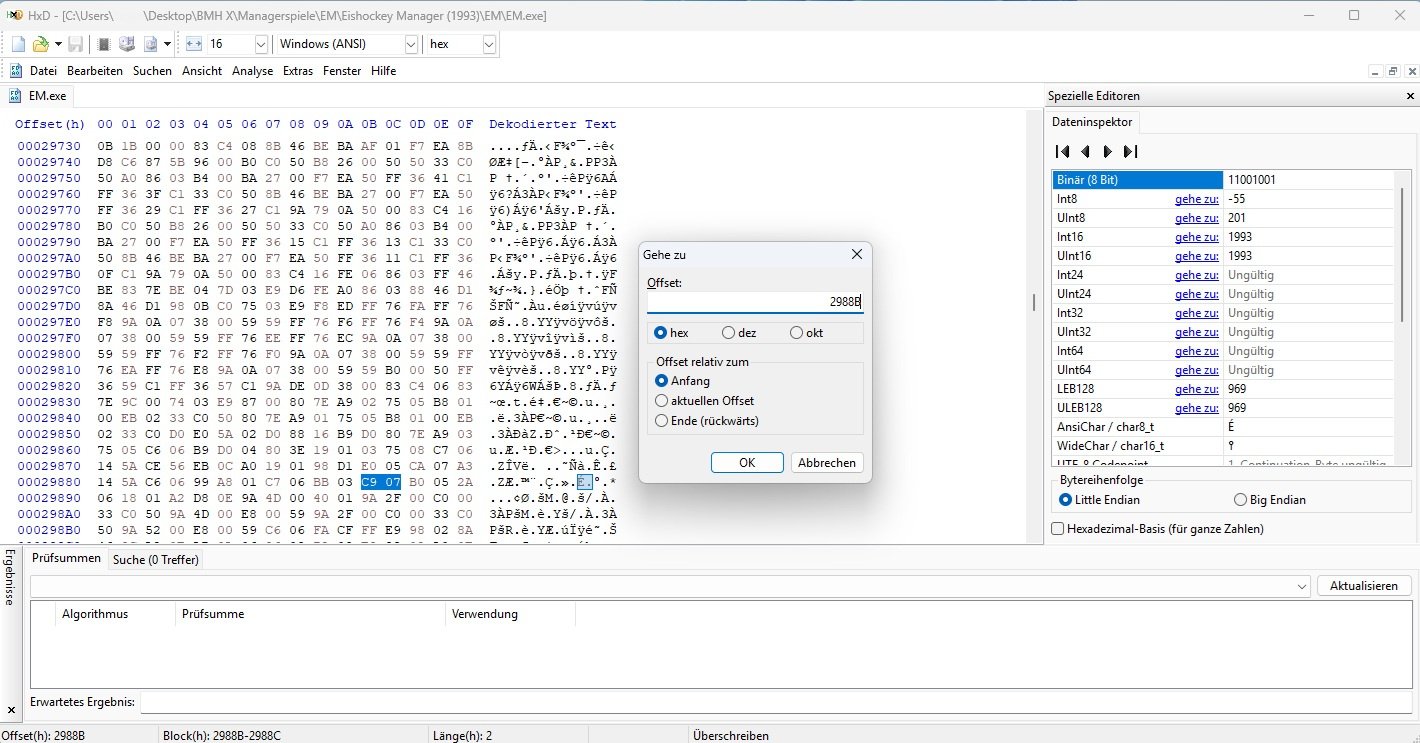The width and height of the screenshot is (1420, 743).
Task: Follow the 'gehe zu' link for Int16
Action: click(x=1196, y=237)
